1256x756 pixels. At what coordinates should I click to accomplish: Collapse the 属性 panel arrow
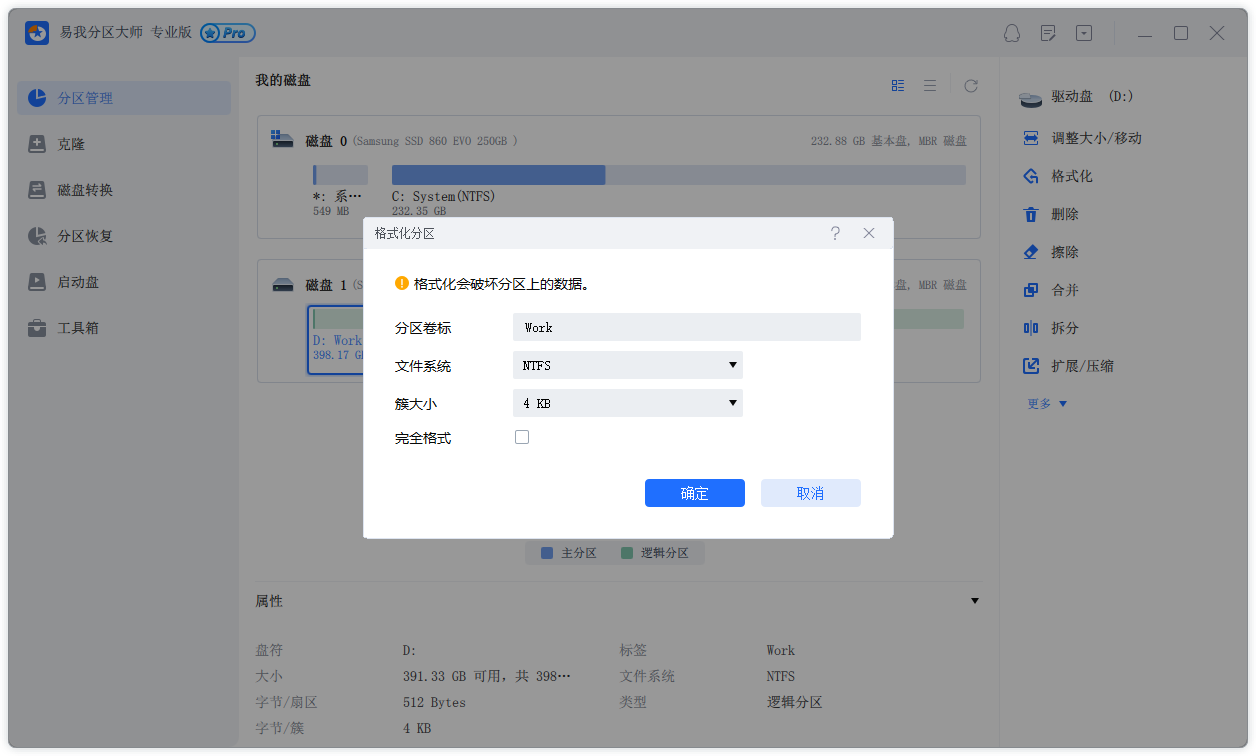point(975,601)
